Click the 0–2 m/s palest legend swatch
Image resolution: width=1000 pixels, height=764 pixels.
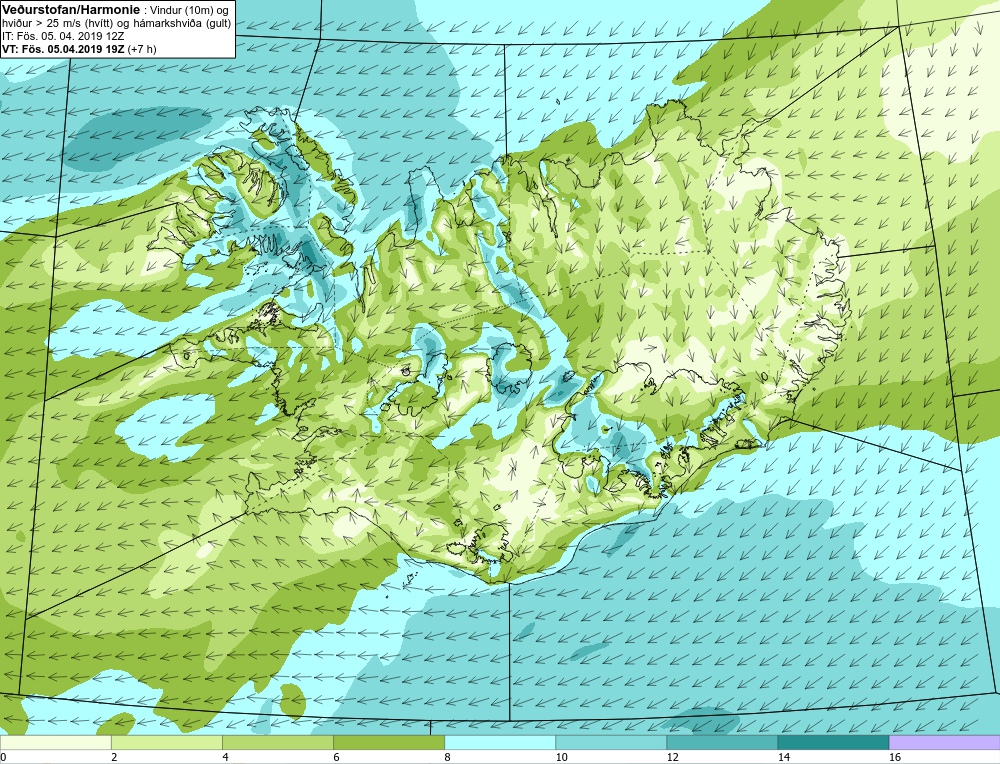coord(55,742)
